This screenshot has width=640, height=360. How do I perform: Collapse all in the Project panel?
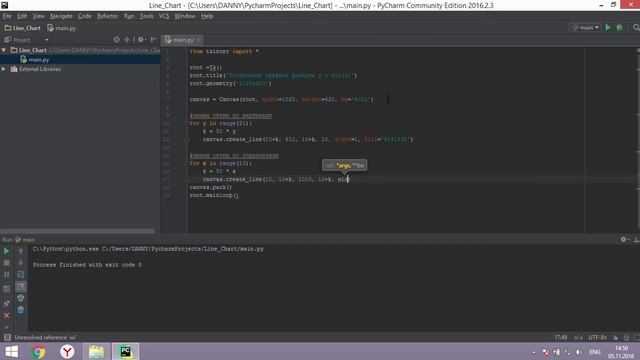(x=127, y=40)
